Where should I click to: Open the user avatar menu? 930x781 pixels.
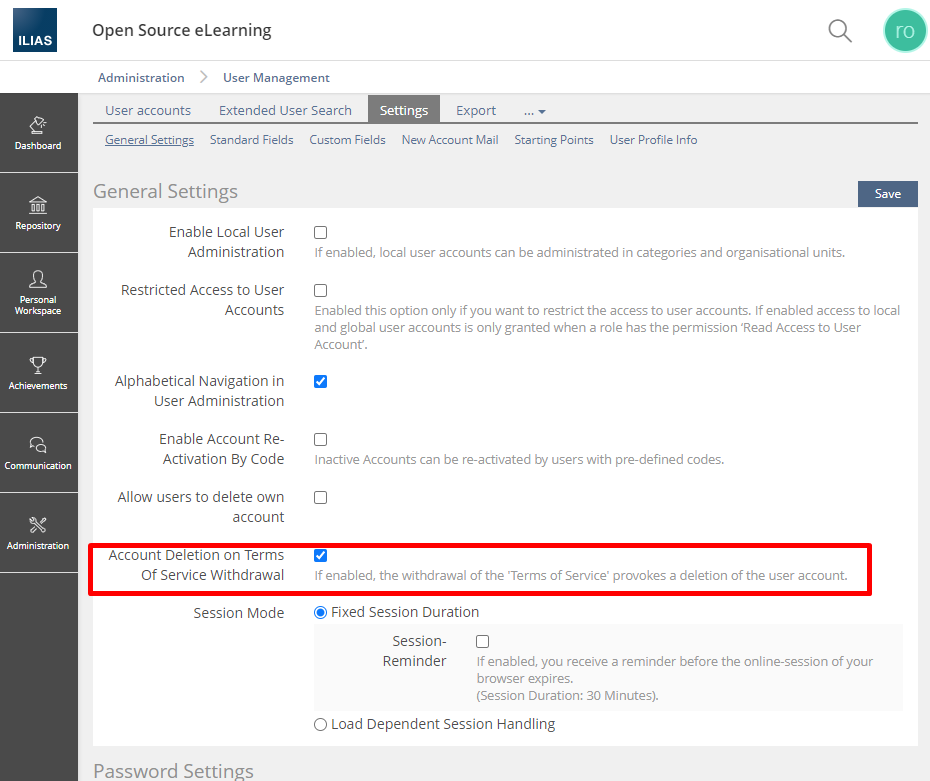[904, 31]
